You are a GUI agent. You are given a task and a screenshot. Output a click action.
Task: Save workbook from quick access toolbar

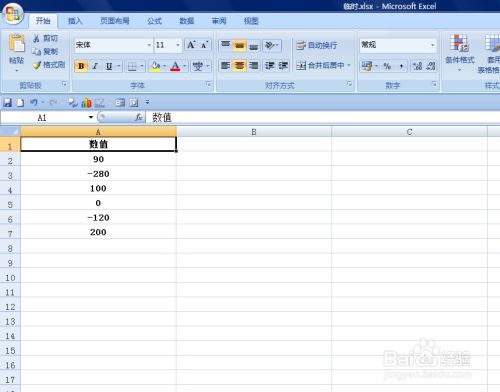[7, 103]
